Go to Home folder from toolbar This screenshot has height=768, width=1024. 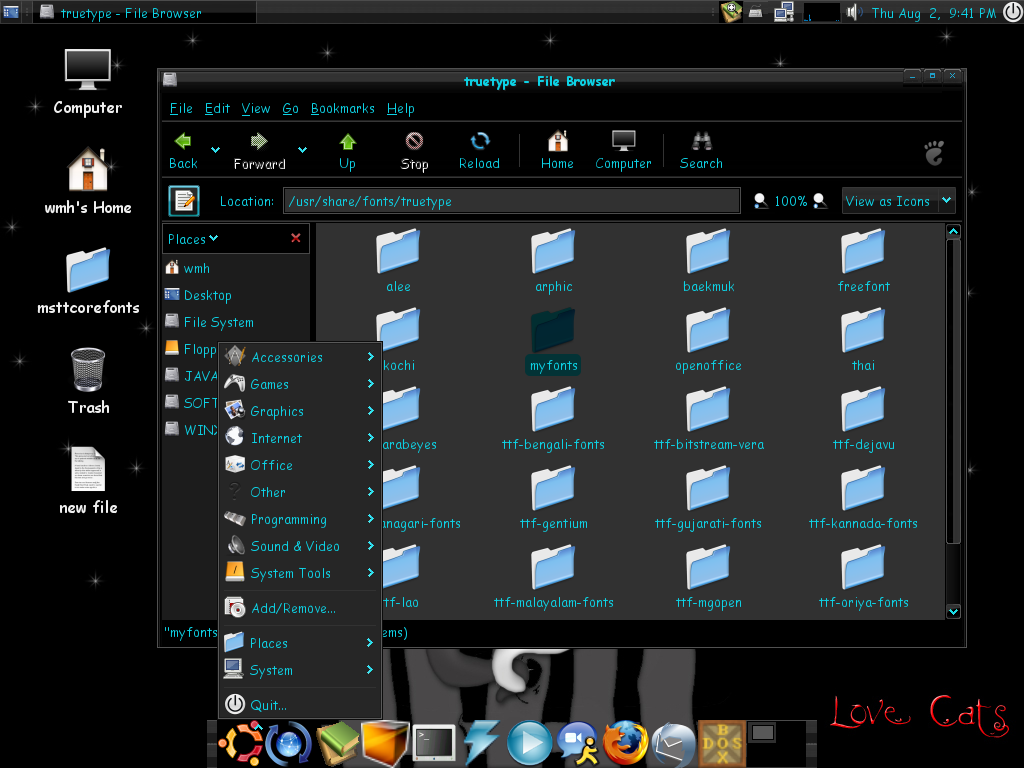557,151
